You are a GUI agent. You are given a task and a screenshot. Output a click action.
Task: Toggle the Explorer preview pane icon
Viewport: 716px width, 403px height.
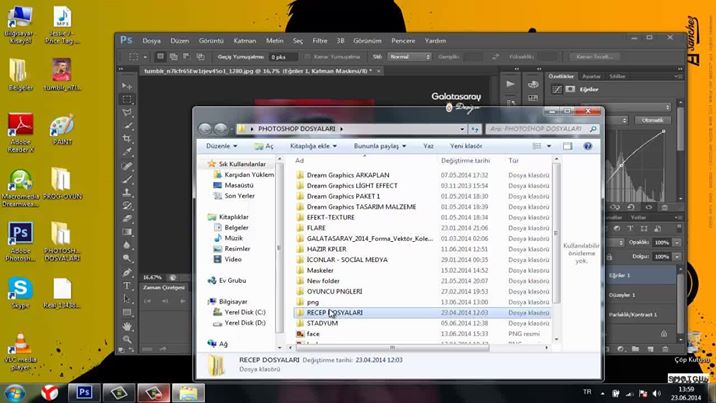(567, 146)
